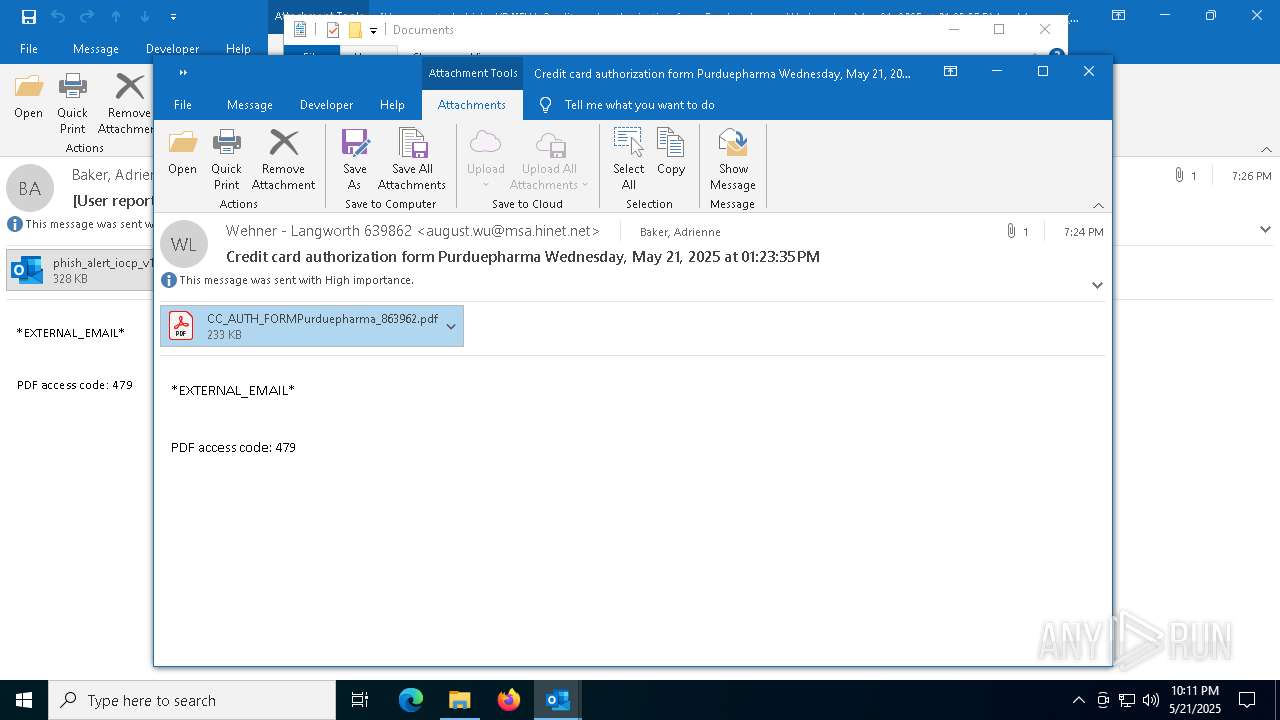Screen dimensions: 1280x720
Task: Open the File tab in background window
Action: tap(29, 49)
